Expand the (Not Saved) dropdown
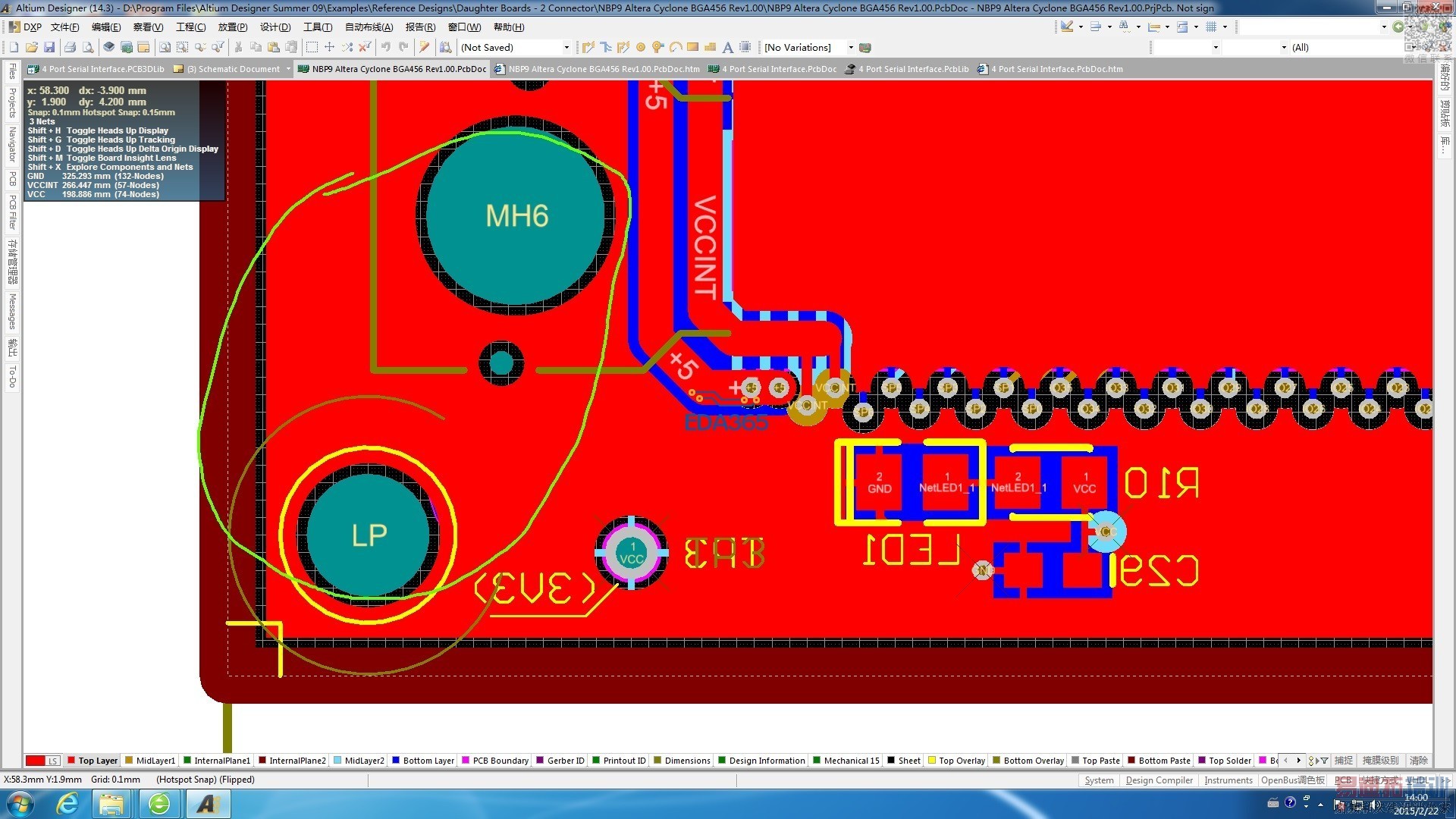1456x819 pixels. [x=566, y=47]
